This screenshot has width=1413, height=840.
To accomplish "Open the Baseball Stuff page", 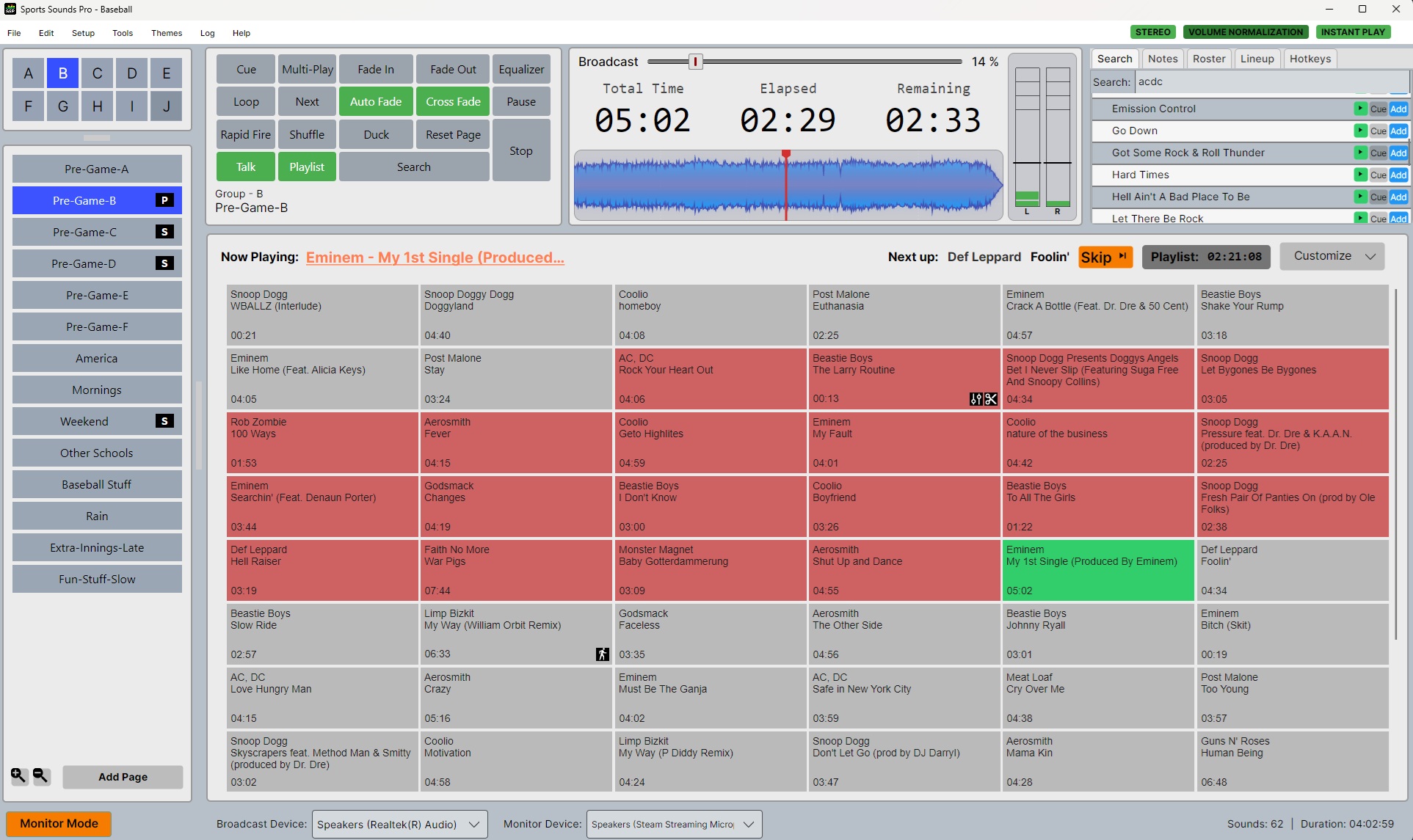I will tap(97, 485).
